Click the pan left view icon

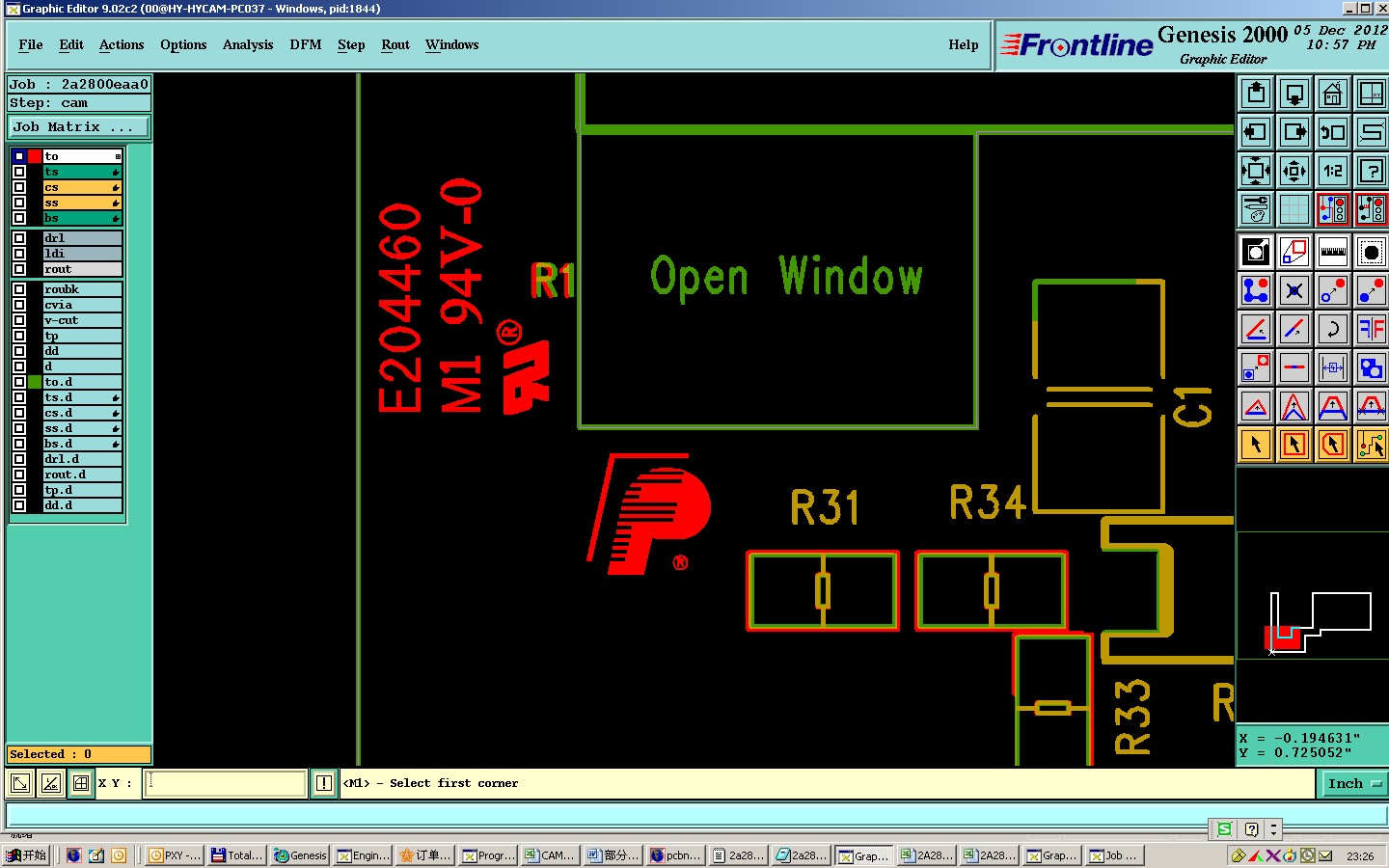(1256, 132)
